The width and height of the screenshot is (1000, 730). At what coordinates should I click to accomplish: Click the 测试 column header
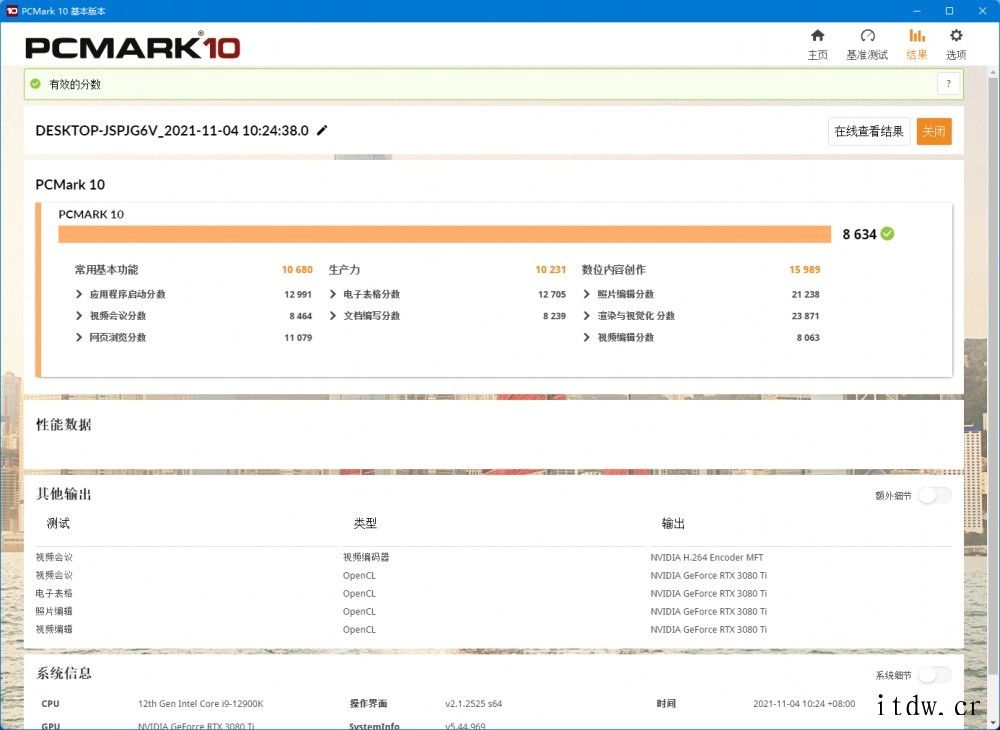58,523
